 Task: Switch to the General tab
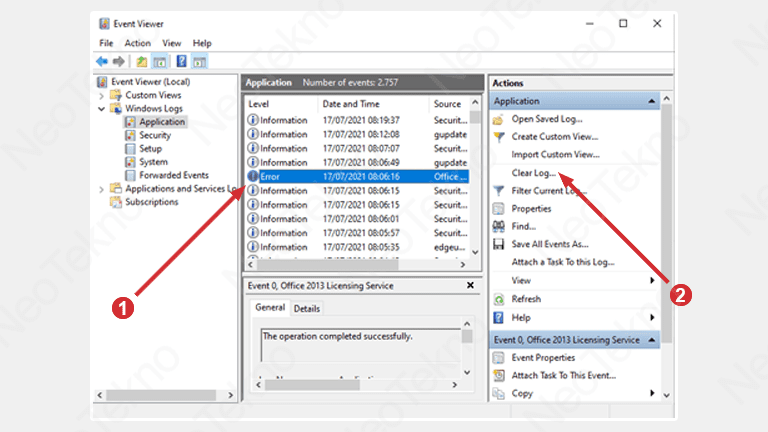(270, 308)
